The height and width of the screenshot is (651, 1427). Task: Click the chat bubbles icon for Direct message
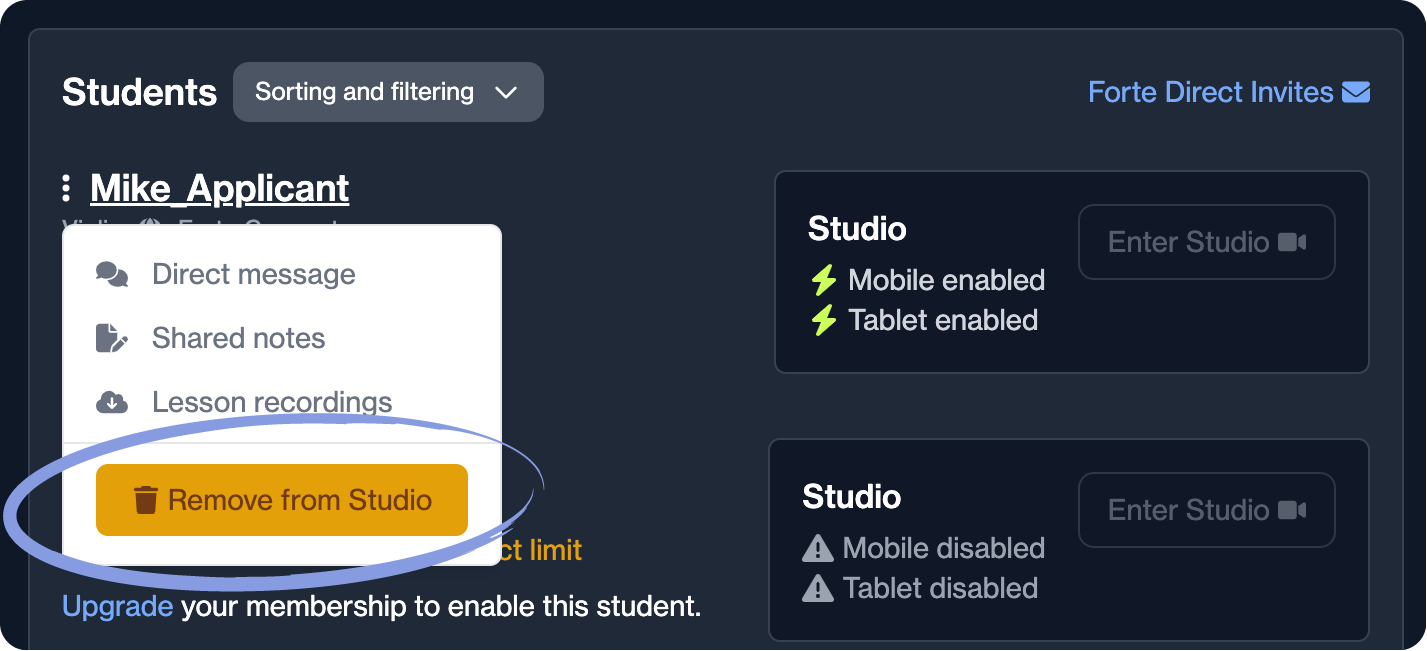[x=111, y=275]
